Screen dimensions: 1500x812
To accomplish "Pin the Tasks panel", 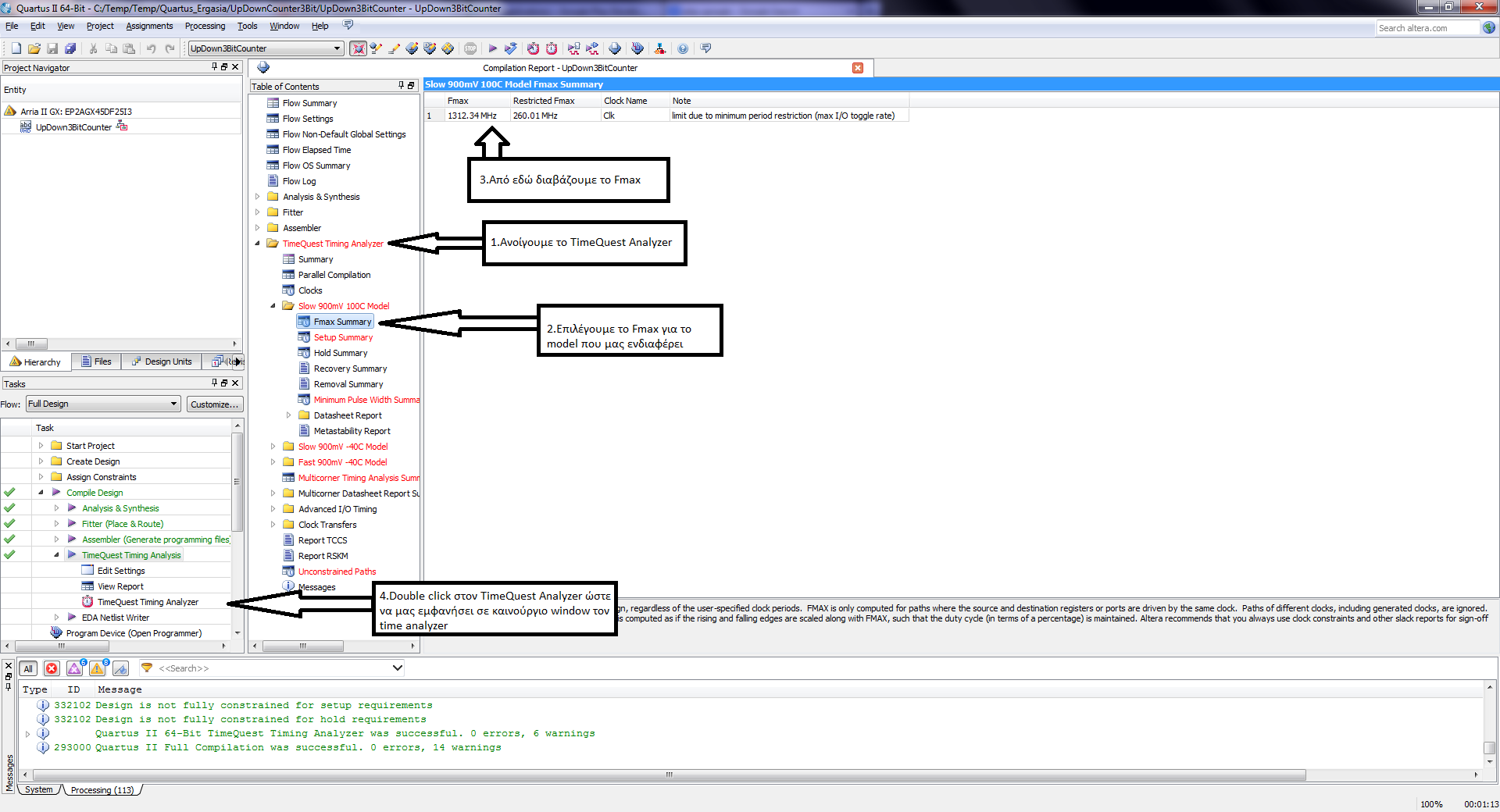I will [x=215, y=383].
